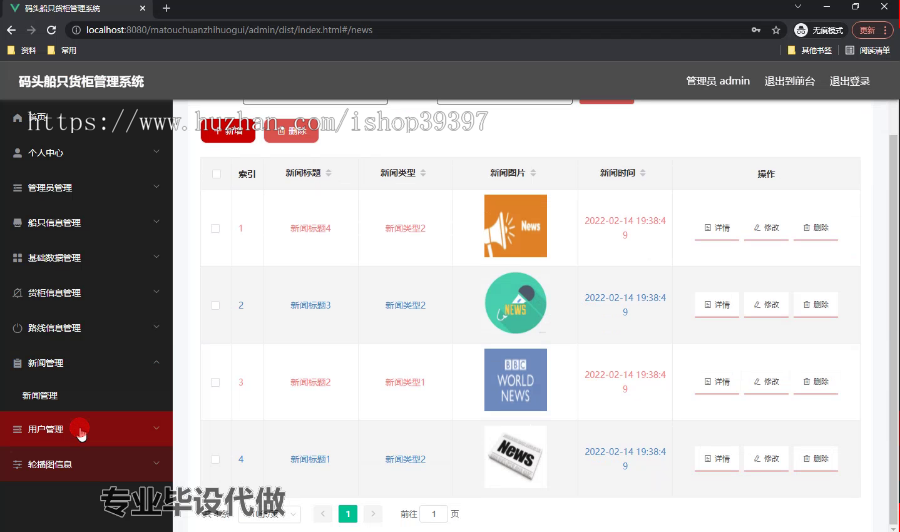
Task: Sort table by 新闻标题 column arrows
Action: 328,173
